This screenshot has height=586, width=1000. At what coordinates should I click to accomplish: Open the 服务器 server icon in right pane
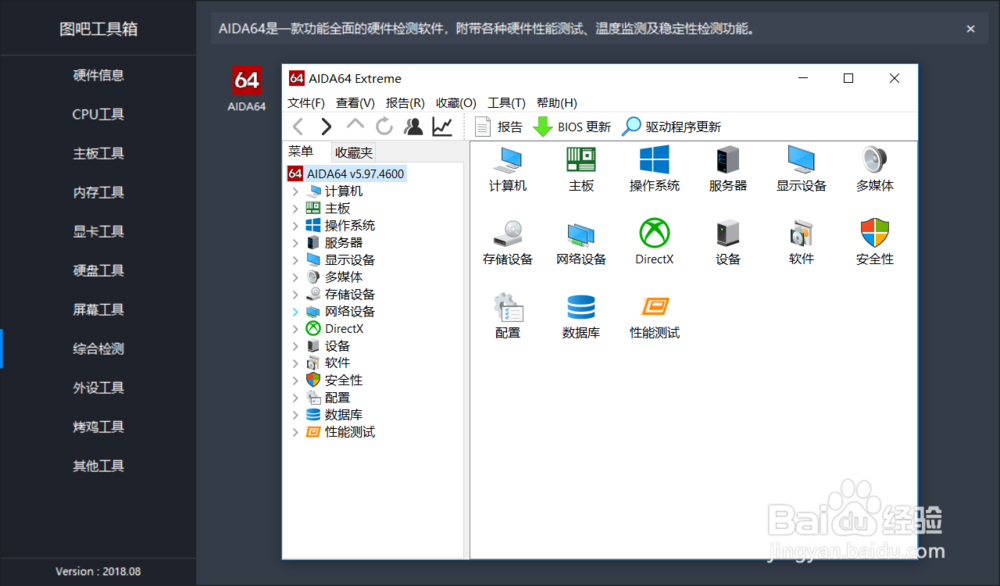click(x=728, y=169)
